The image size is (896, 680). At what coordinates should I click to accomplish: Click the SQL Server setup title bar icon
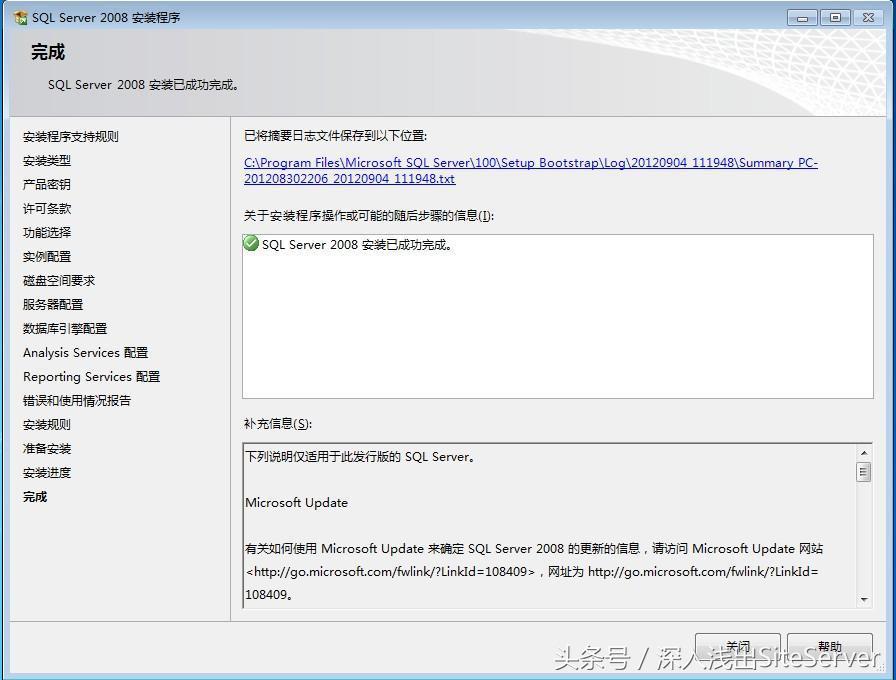21,18
